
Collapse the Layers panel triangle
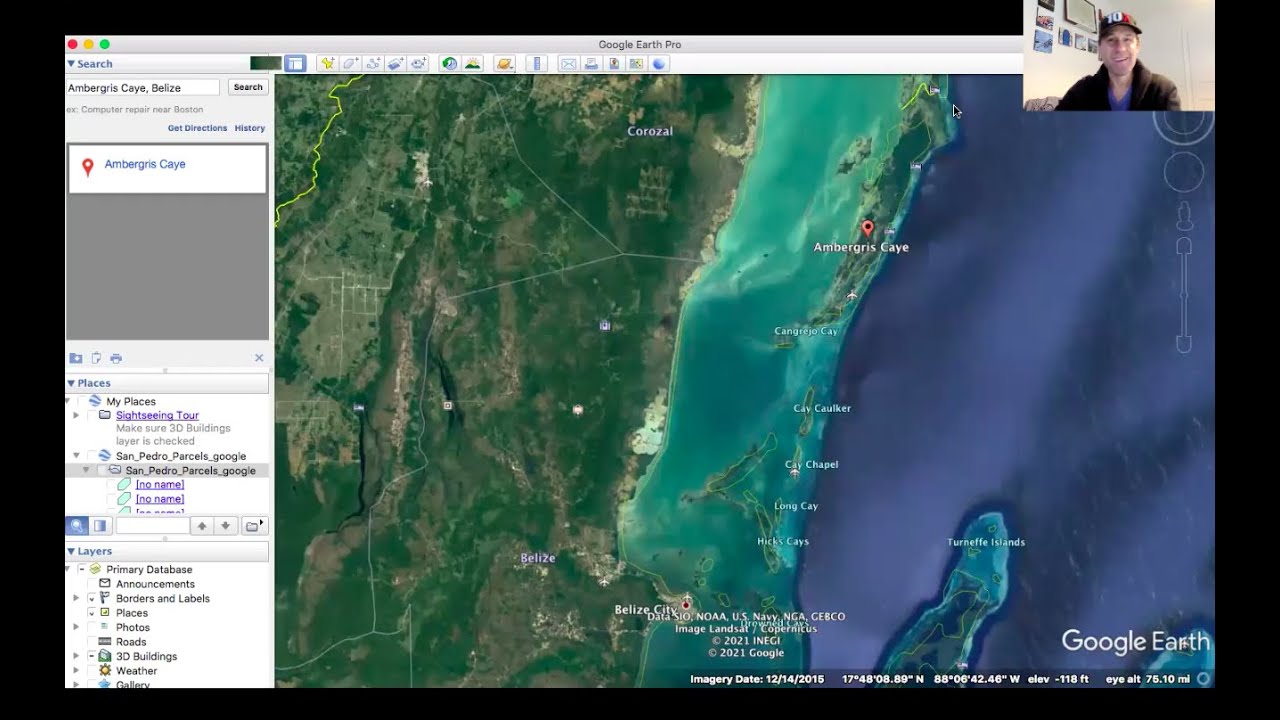(71, 551)
